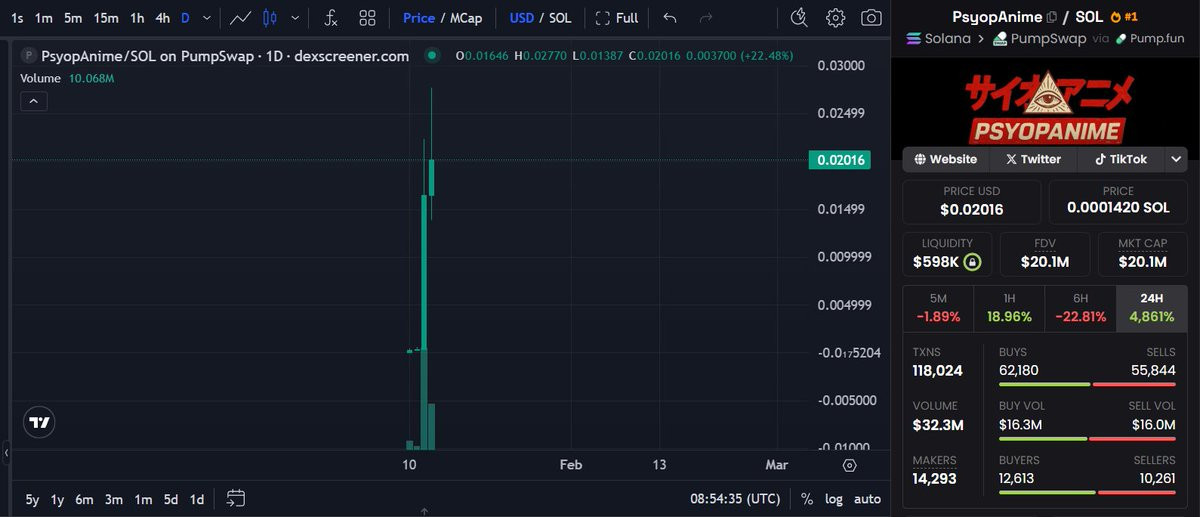Open go-to-date calendar icon
Viewport: 1200px width, 517px height.
(x=236, y=498)
